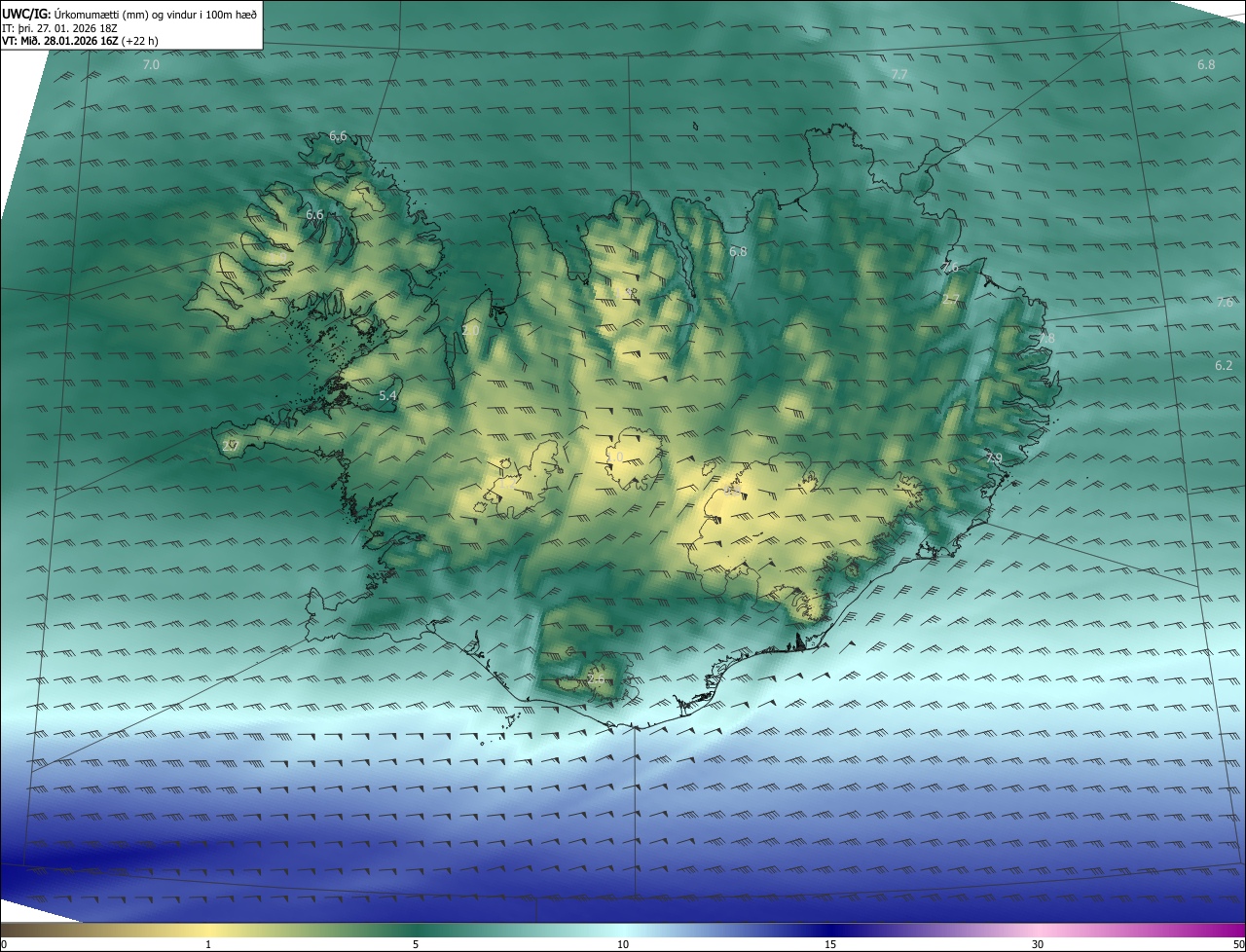1246x952 pixels.
Task: Click the '10' tick on the colour scale
Action: pyautogui.click(x=623, y=945)
